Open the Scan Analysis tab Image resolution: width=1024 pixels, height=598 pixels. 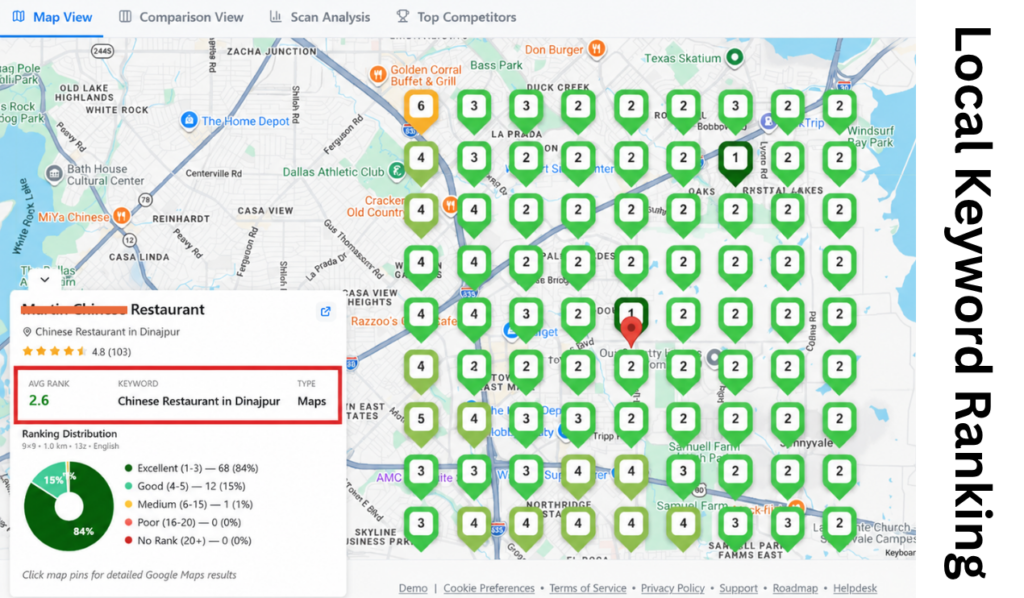click(x=320, y=17)
